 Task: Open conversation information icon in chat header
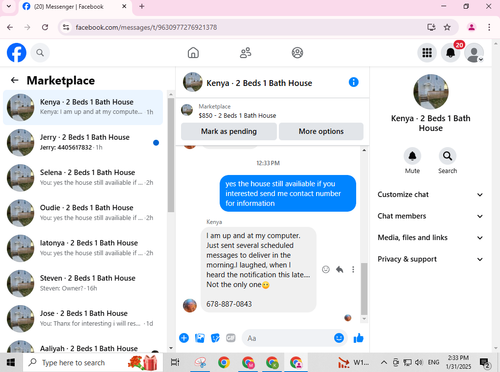coord(353,82)
